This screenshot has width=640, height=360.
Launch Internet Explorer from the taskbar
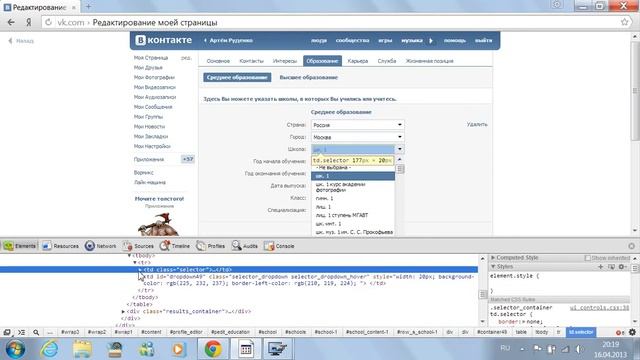click(50, 349)
